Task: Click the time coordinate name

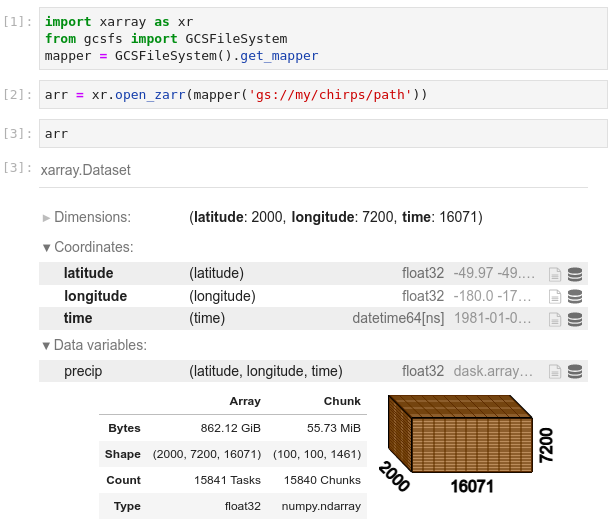Action: point(78,318)
